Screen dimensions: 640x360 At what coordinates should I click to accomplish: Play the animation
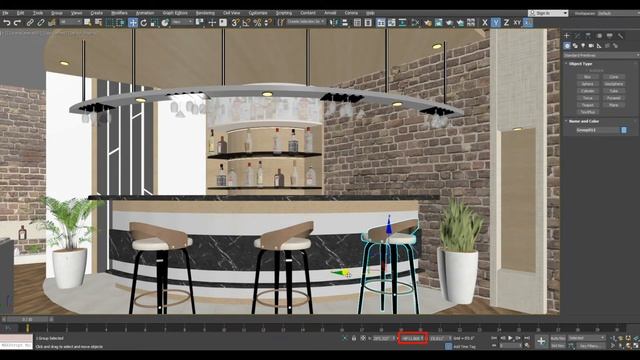[x=510, y=338]
